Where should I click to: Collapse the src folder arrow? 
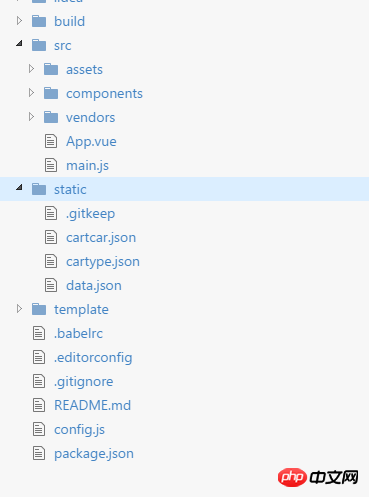coord(19,43)
